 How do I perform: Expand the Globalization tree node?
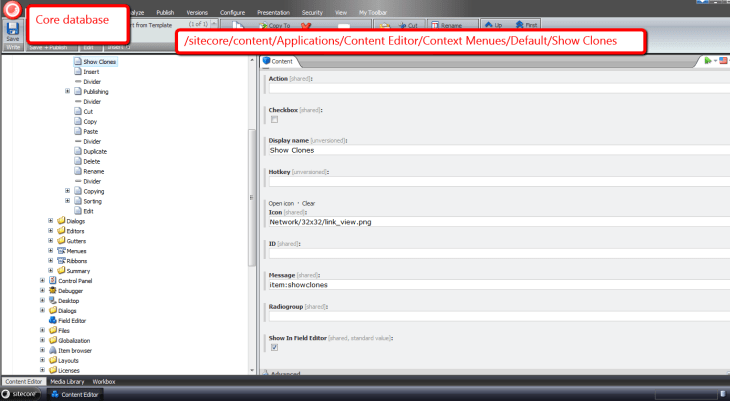[42, 340]
